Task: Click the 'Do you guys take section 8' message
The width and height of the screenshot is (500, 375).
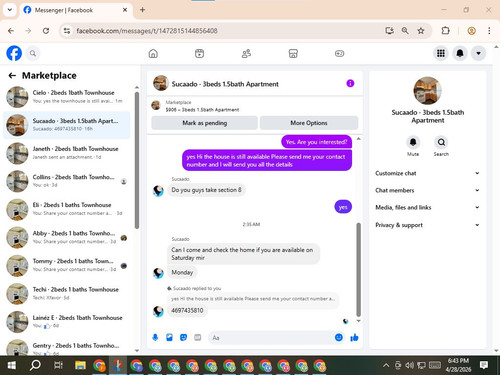Action: coord(206,190)
